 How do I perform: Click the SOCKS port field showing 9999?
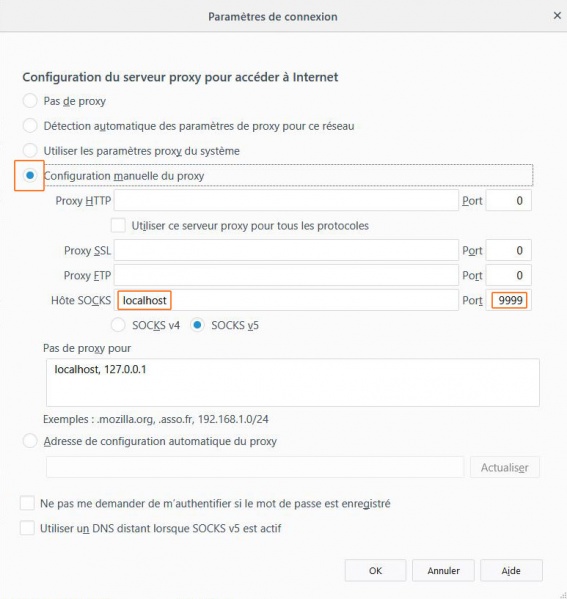coord(508,300)
